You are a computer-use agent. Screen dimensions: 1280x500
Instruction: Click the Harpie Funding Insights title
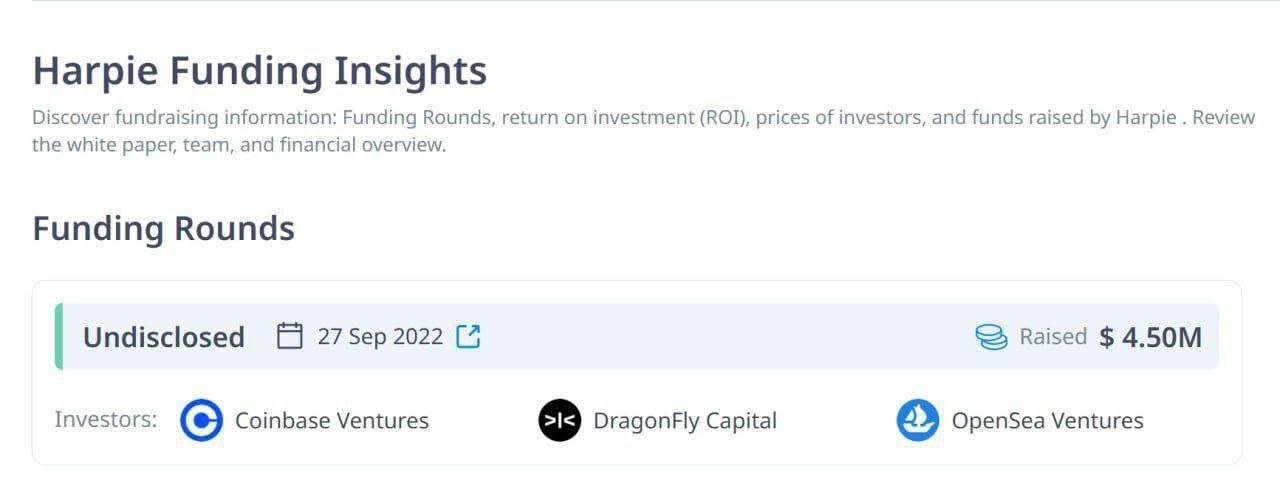260,71
